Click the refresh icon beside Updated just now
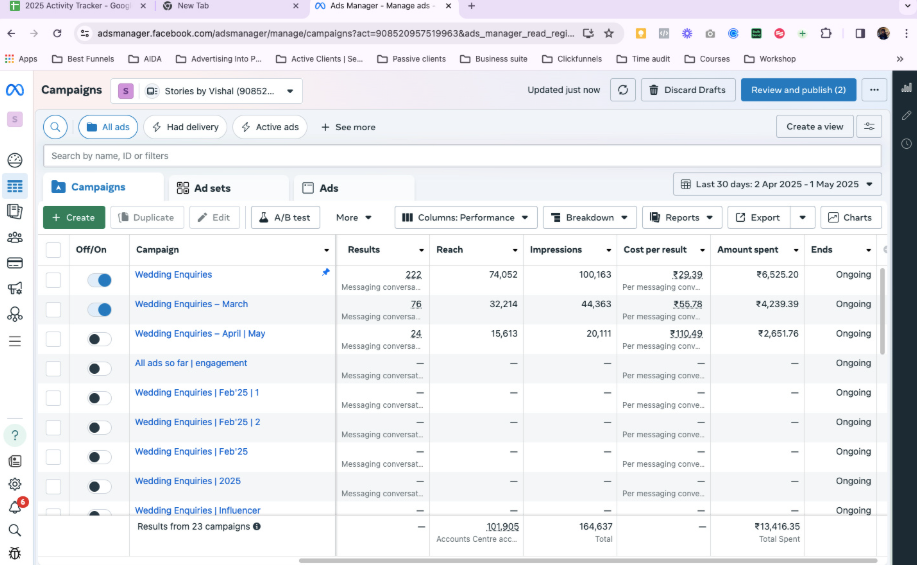The image size is (917, 565). [622, 90]
